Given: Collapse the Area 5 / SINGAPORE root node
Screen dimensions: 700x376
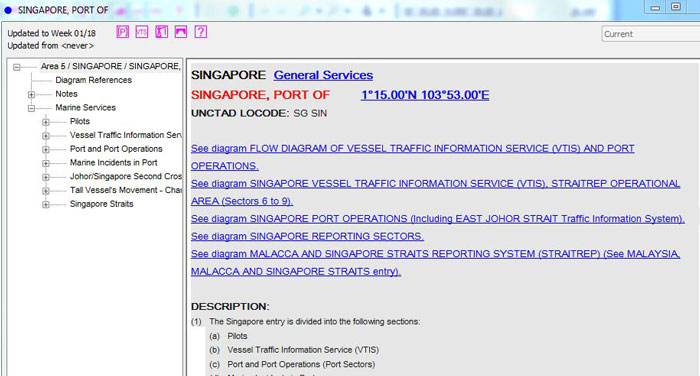Looking at the screenshot, I should pyautogui.click(x=17, y=67).
